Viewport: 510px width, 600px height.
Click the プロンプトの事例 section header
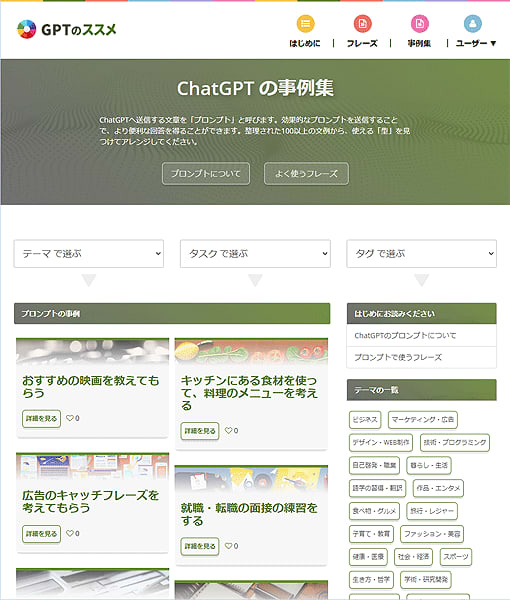pos(172,314)
